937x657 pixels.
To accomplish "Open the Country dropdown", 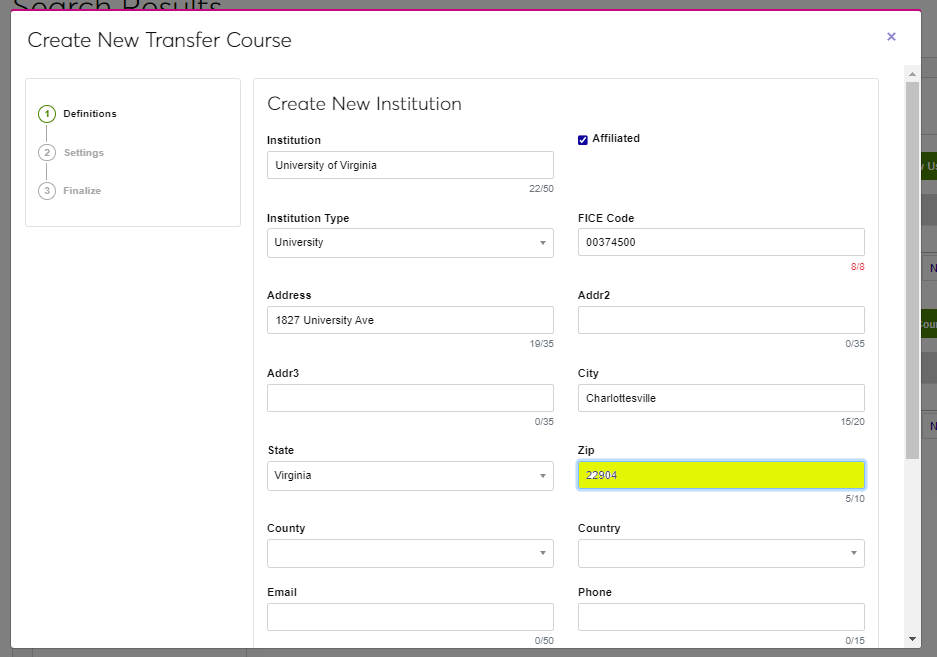I will (721, 553).
